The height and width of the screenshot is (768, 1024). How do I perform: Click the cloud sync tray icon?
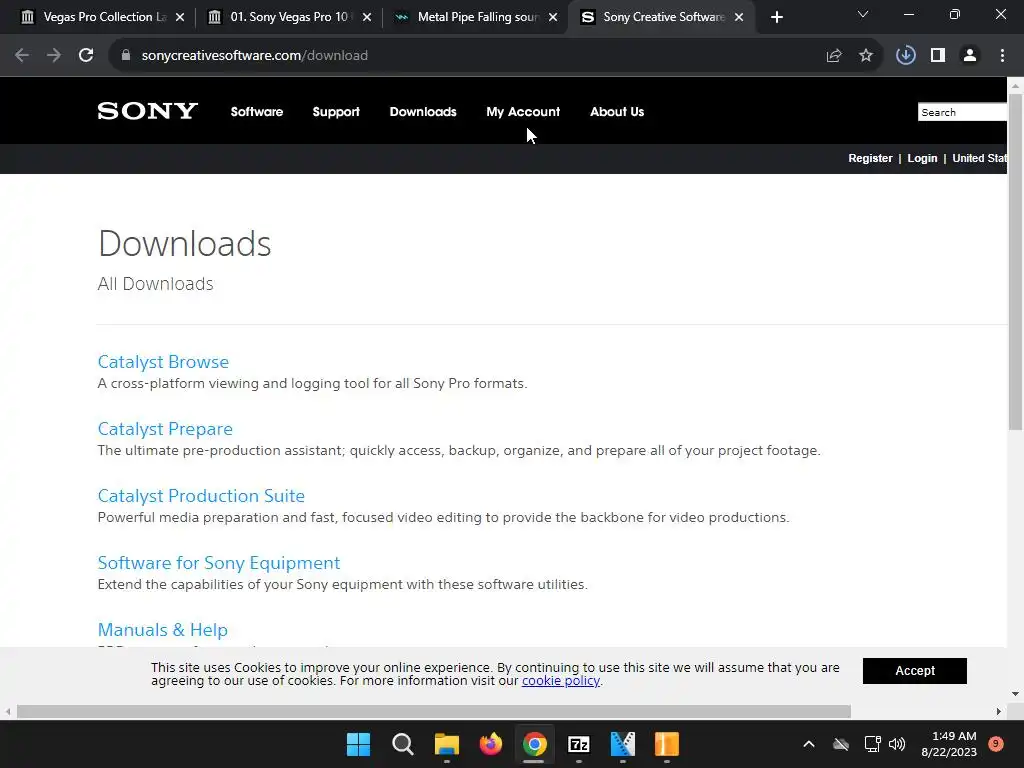[841, 744]
